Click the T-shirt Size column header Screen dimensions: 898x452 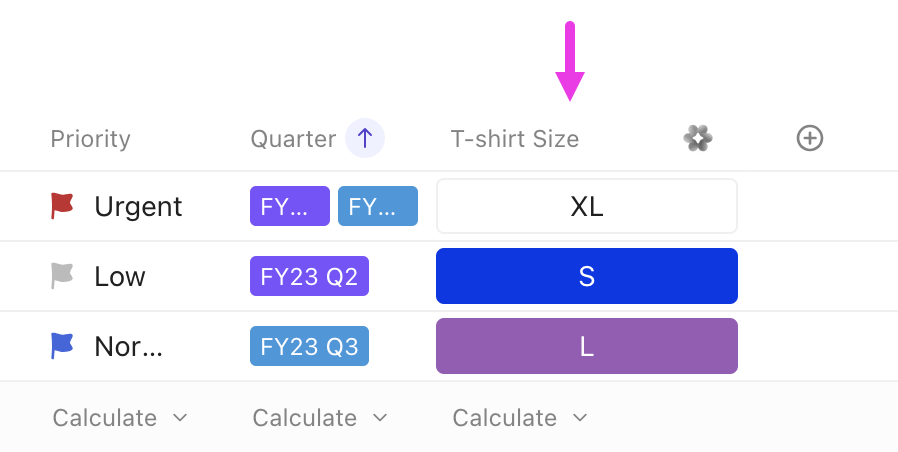[x=515, y=139]
